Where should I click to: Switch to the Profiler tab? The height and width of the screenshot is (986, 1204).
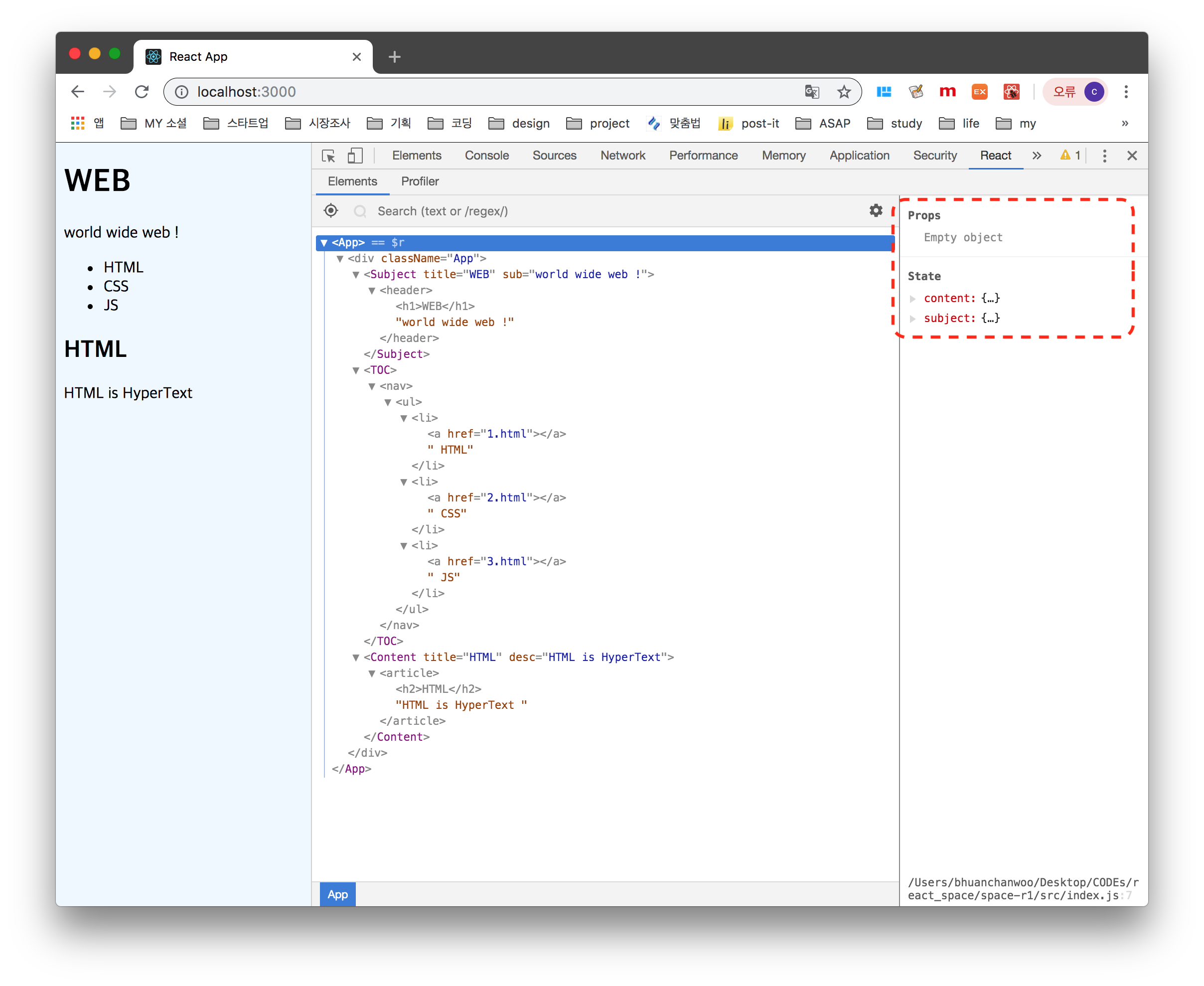420,181
